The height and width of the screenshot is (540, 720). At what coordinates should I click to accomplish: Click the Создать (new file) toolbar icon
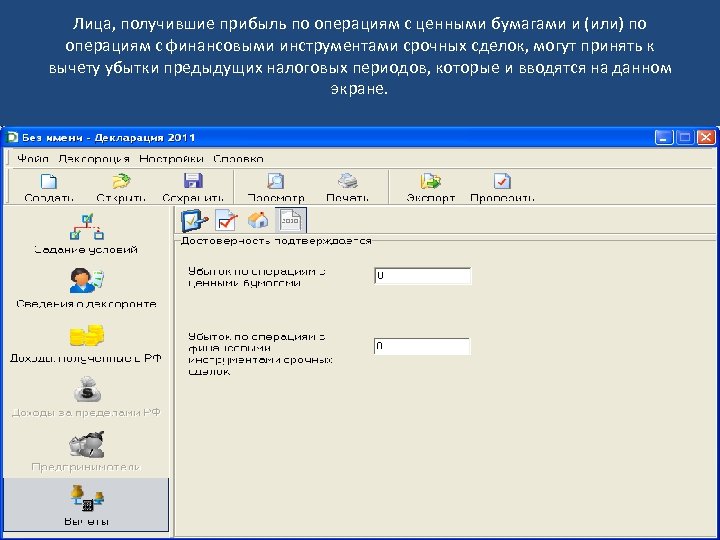pos(49,181)
